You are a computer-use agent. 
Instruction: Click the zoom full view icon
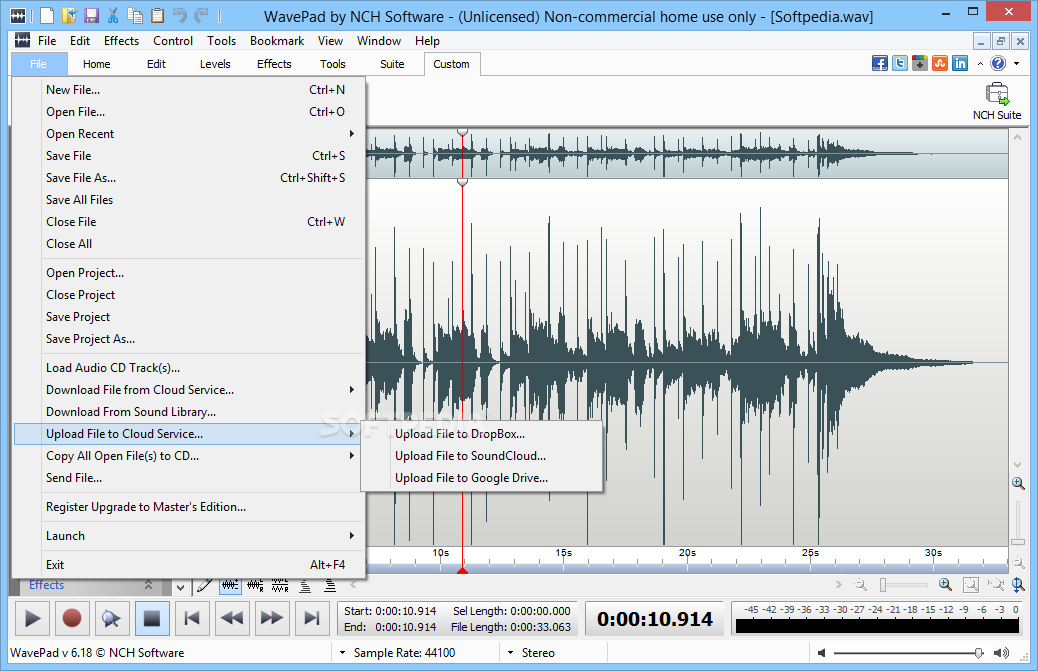pos(970,585)
